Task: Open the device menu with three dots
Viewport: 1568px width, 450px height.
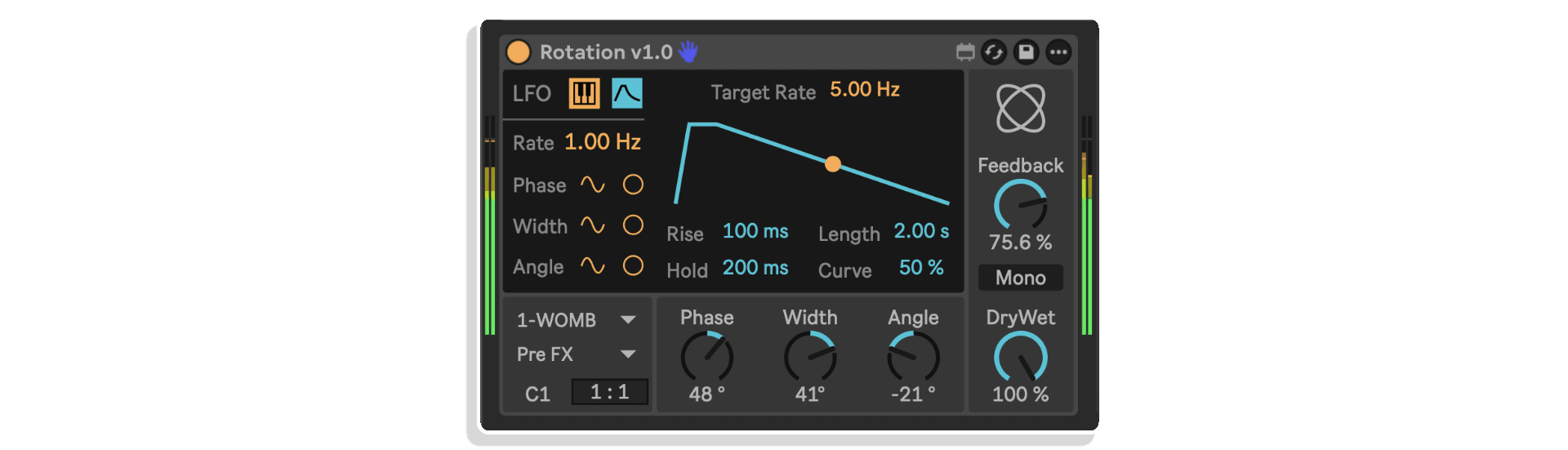Action: point(1058,52)
